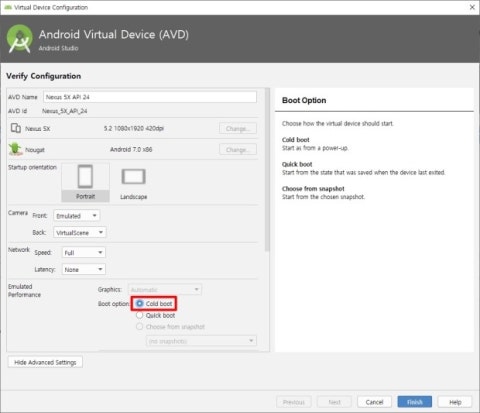Close the Virtual Device Configuration window
The width and height of the screenshot is (480, 413).
coord(472,7)
